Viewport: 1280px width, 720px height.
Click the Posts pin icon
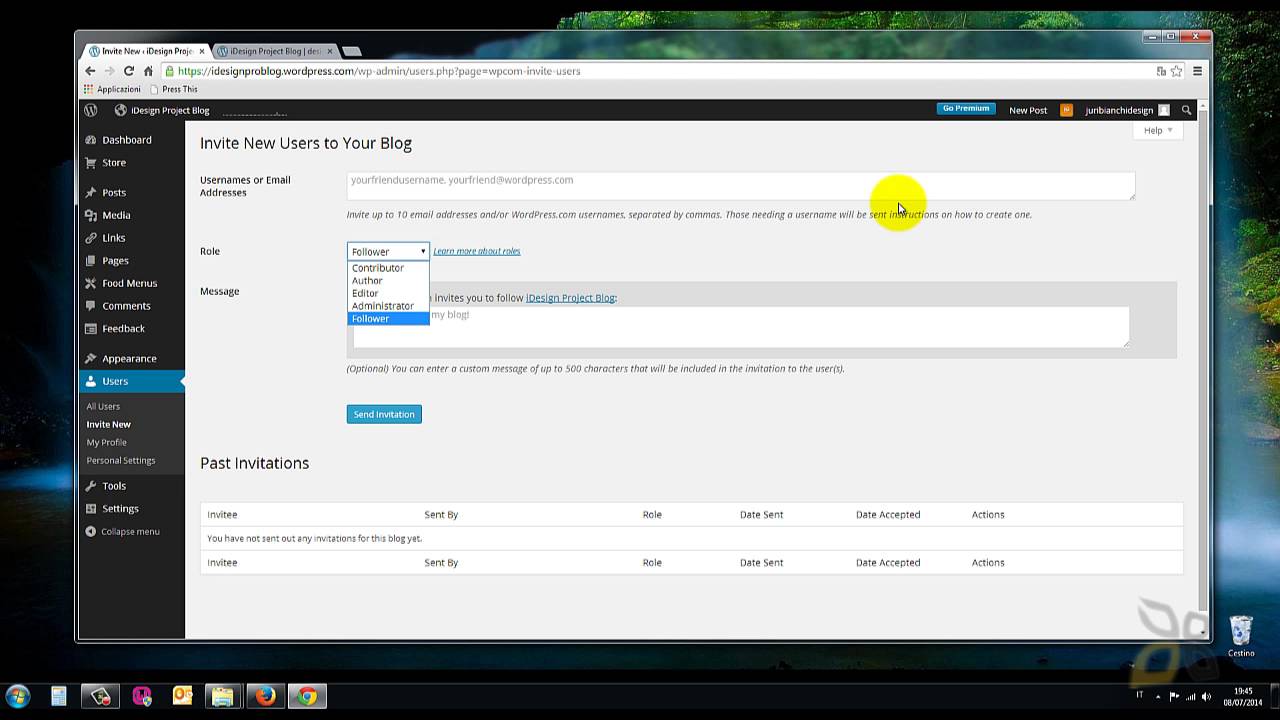pos(91,192)
